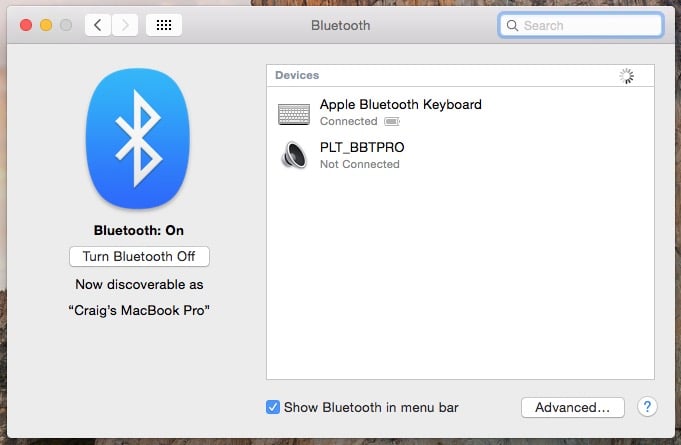681x445 pixels.
Task: Click the keyboard's Connected status text
Action: [349, 121]
